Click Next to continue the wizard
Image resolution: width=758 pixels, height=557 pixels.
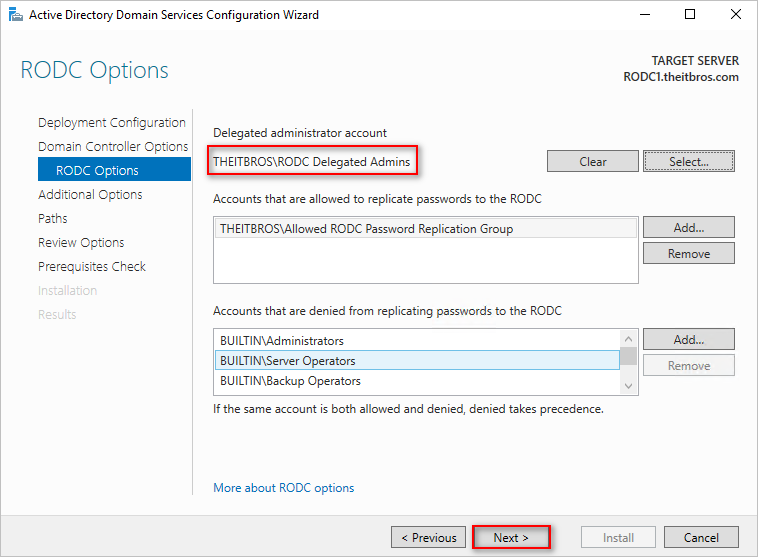point(511,537)
